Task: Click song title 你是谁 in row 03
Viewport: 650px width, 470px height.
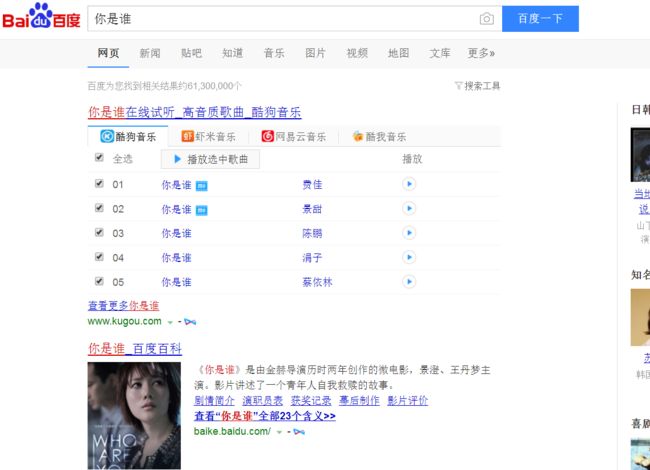Action: [x=176, y=233]
